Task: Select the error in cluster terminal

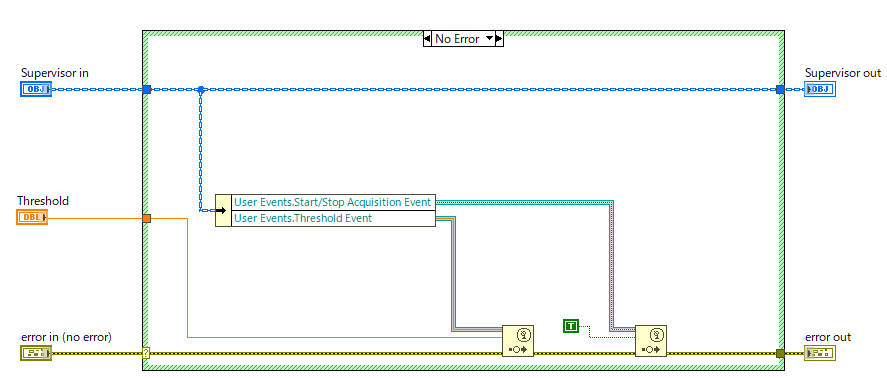Action: (36, 354)
